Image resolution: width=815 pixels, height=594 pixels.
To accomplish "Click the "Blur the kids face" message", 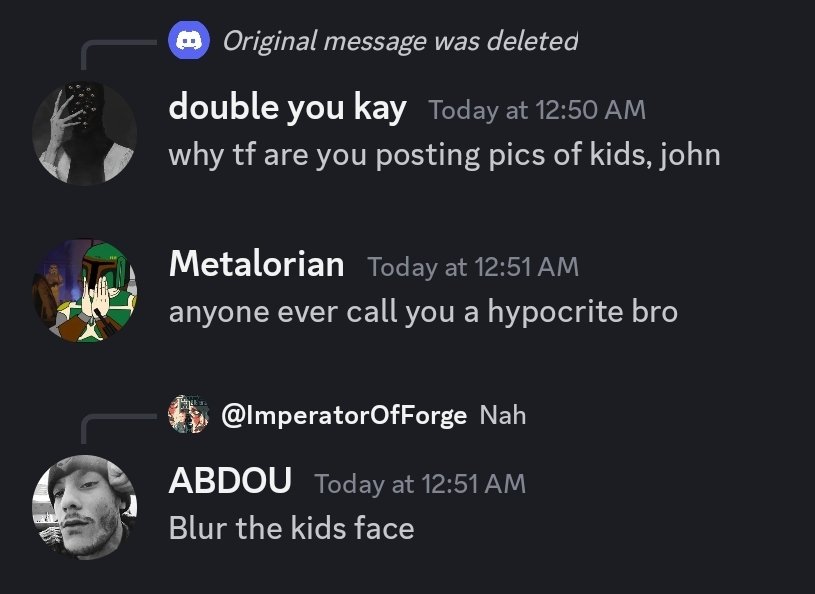I will coord(291,528).
